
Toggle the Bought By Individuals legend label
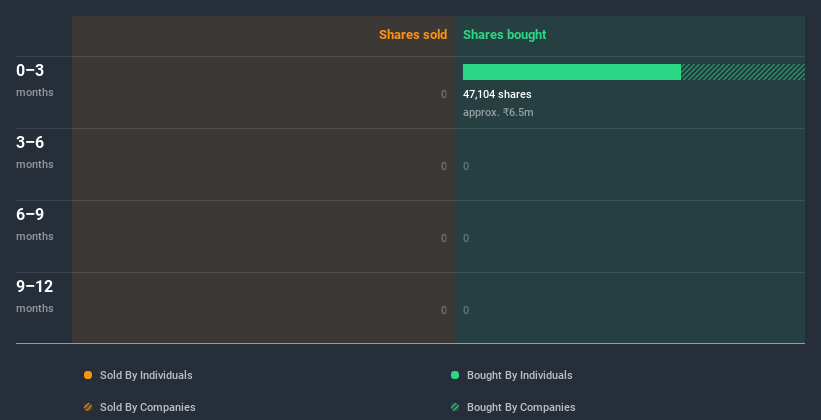tap(519, 375)
